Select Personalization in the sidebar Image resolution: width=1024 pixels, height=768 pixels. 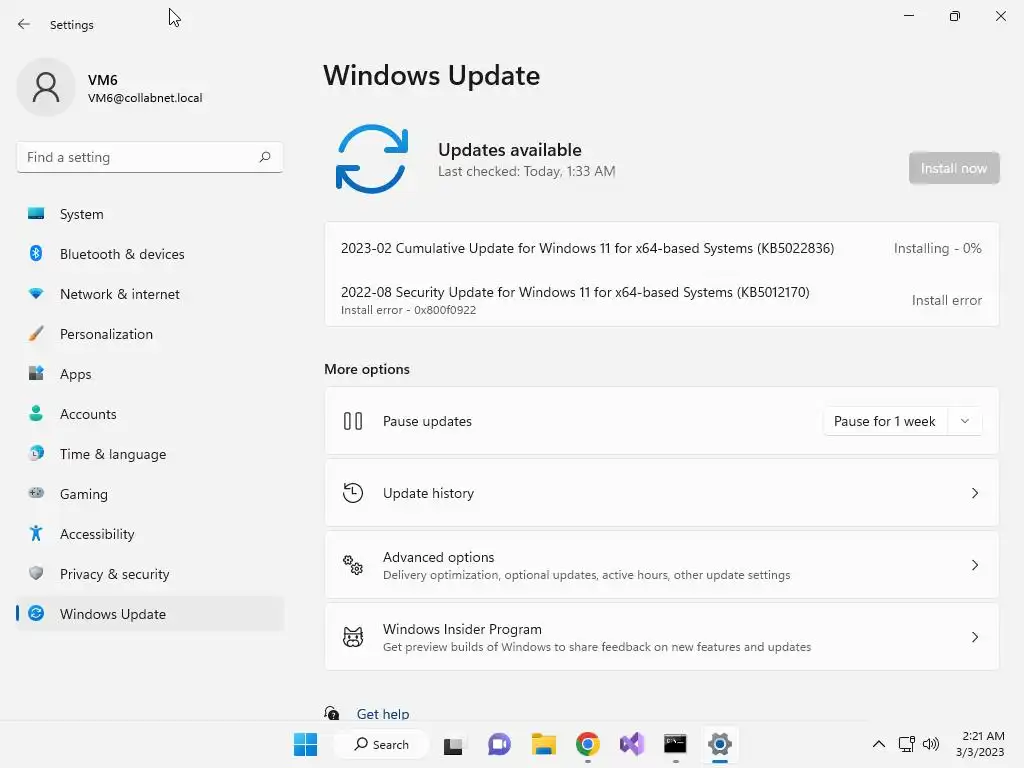click(150, 334)
